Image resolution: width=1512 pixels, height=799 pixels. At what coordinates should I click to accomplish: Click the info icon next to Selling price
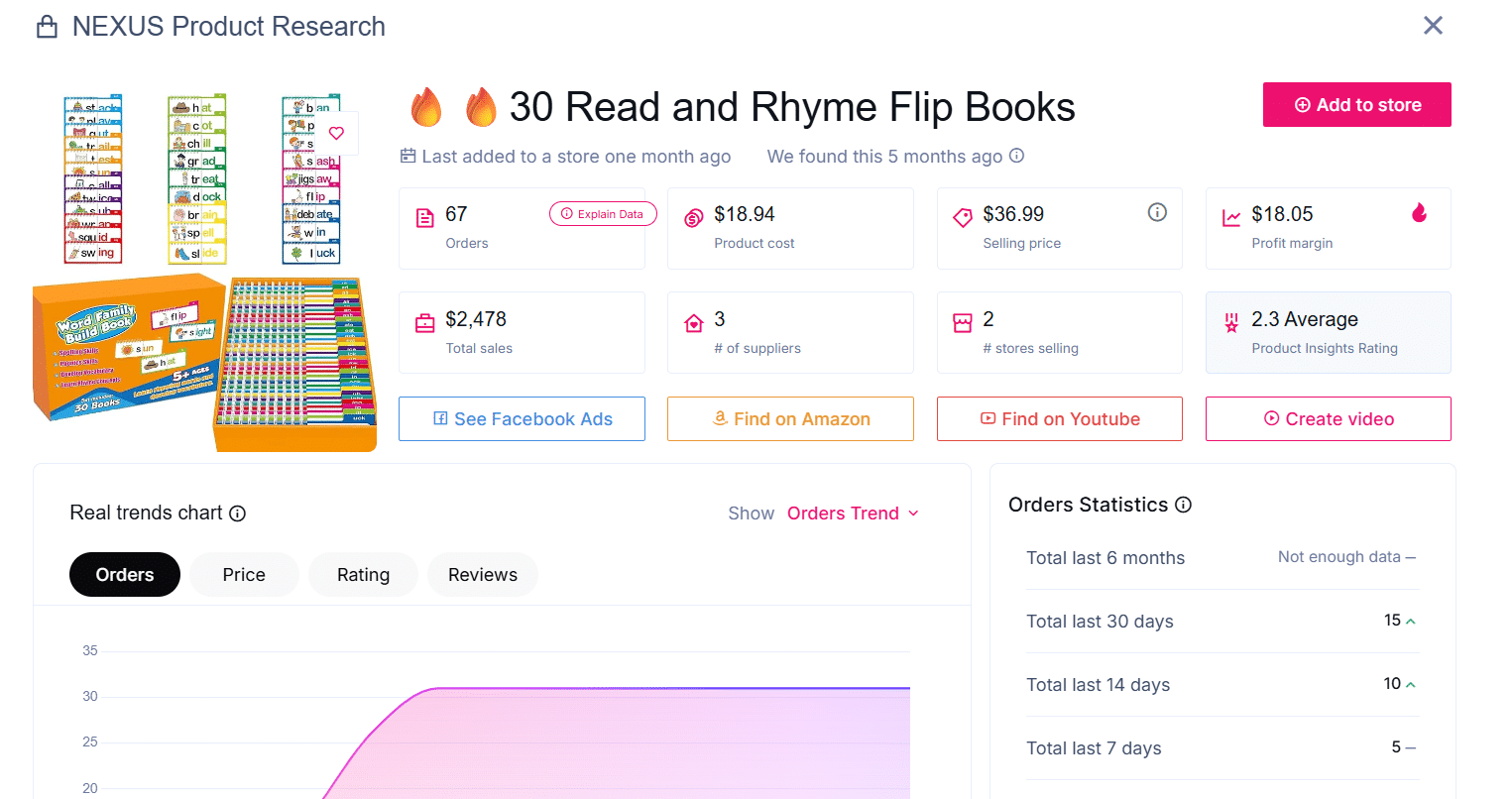tap(1157, 211)
